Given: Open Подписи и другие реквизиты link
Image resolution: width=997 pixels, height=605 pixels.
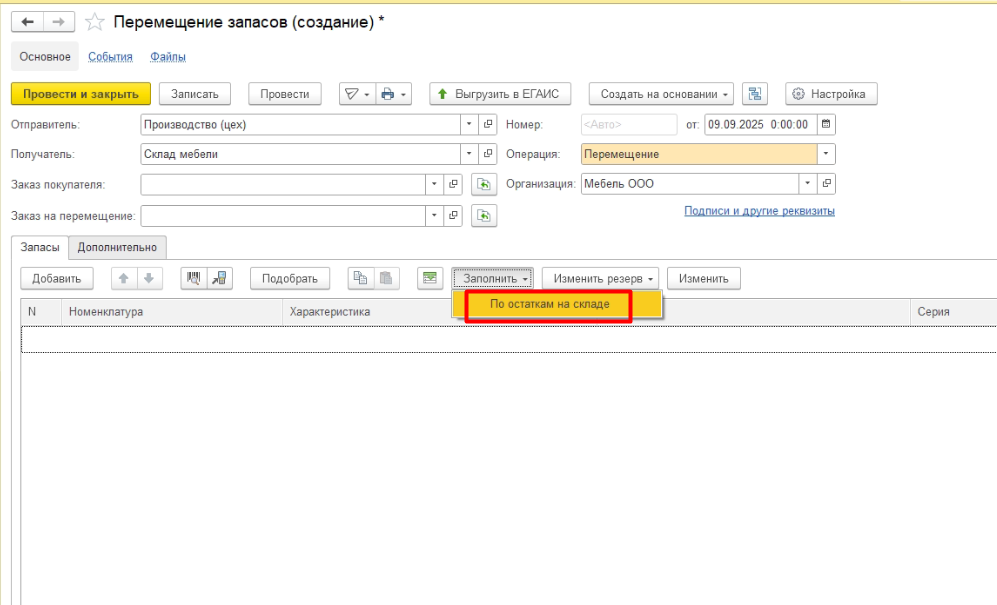Looking at the screenshot, I should 759,211.
